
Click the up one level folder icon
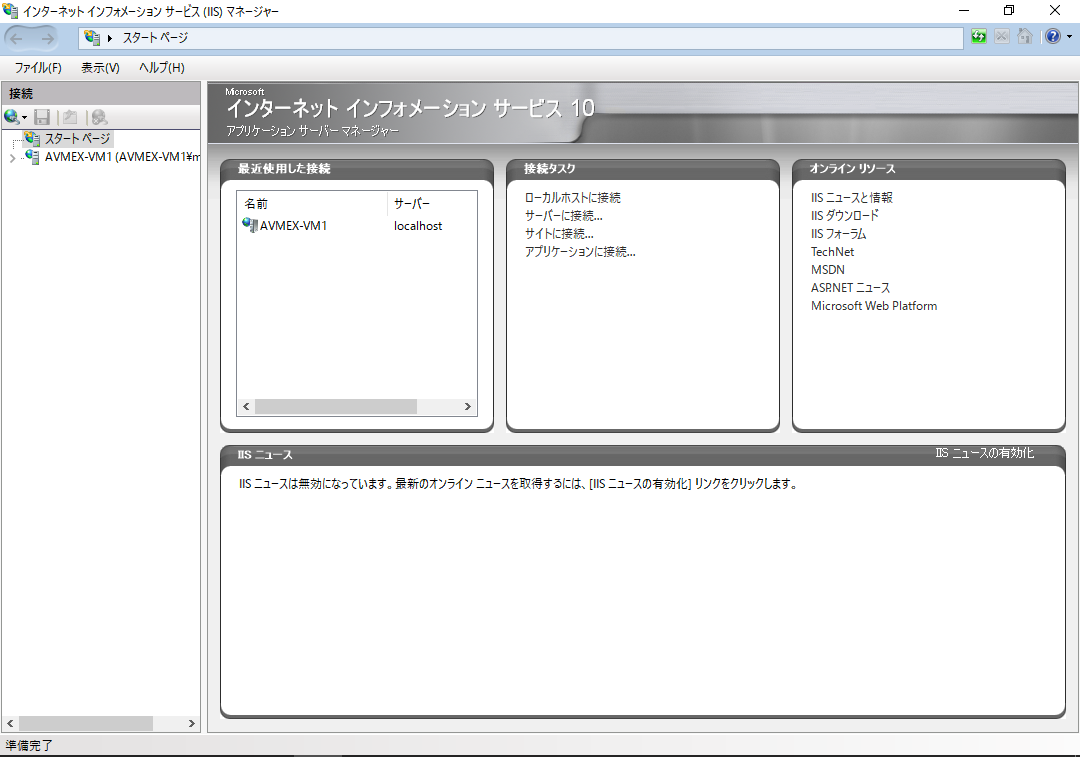pyautogui.click(x=70, y=117)
